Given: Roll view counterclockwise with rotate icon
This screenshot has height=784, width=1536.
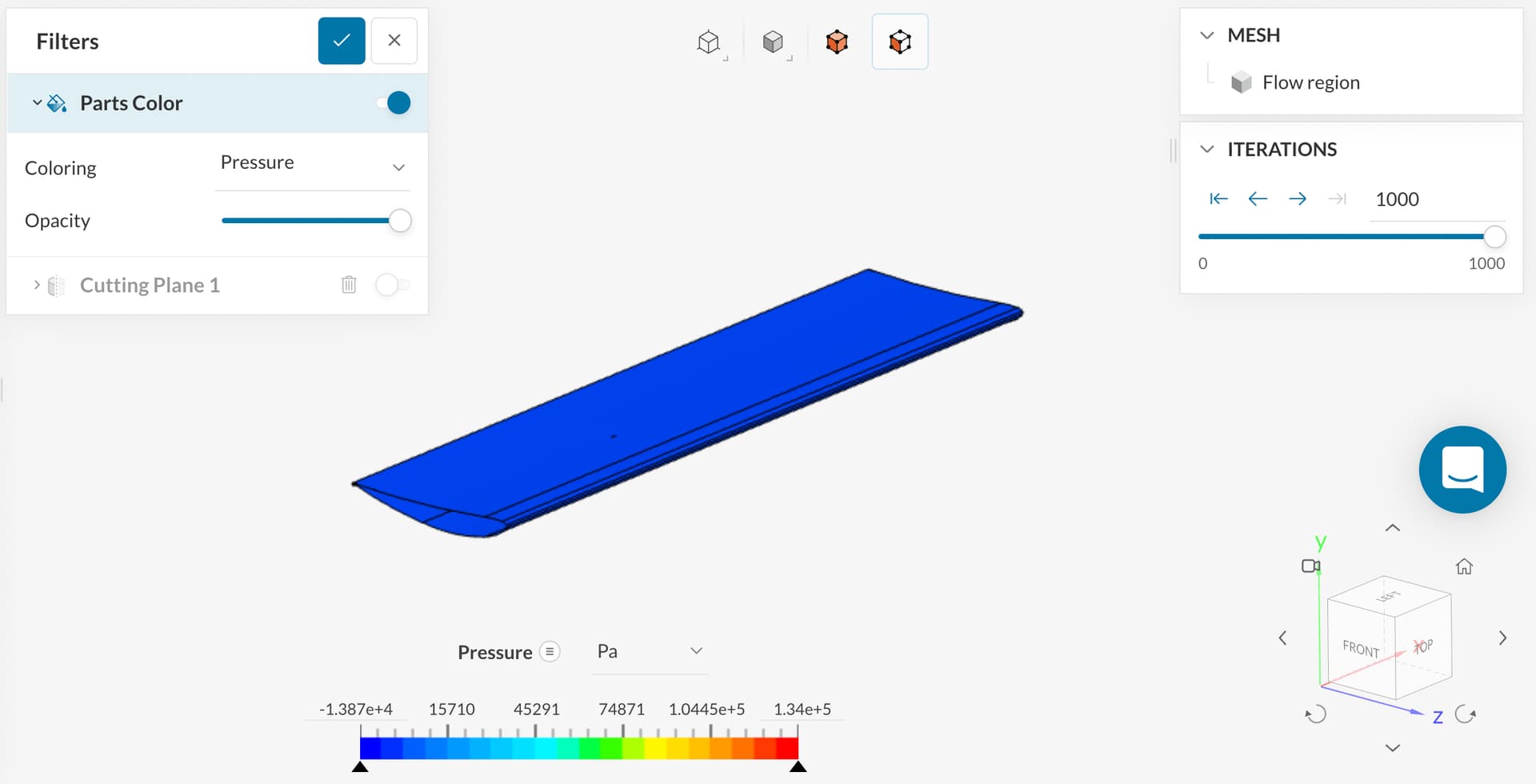Looking at the screenshot, I should (x=1316, y=714).
